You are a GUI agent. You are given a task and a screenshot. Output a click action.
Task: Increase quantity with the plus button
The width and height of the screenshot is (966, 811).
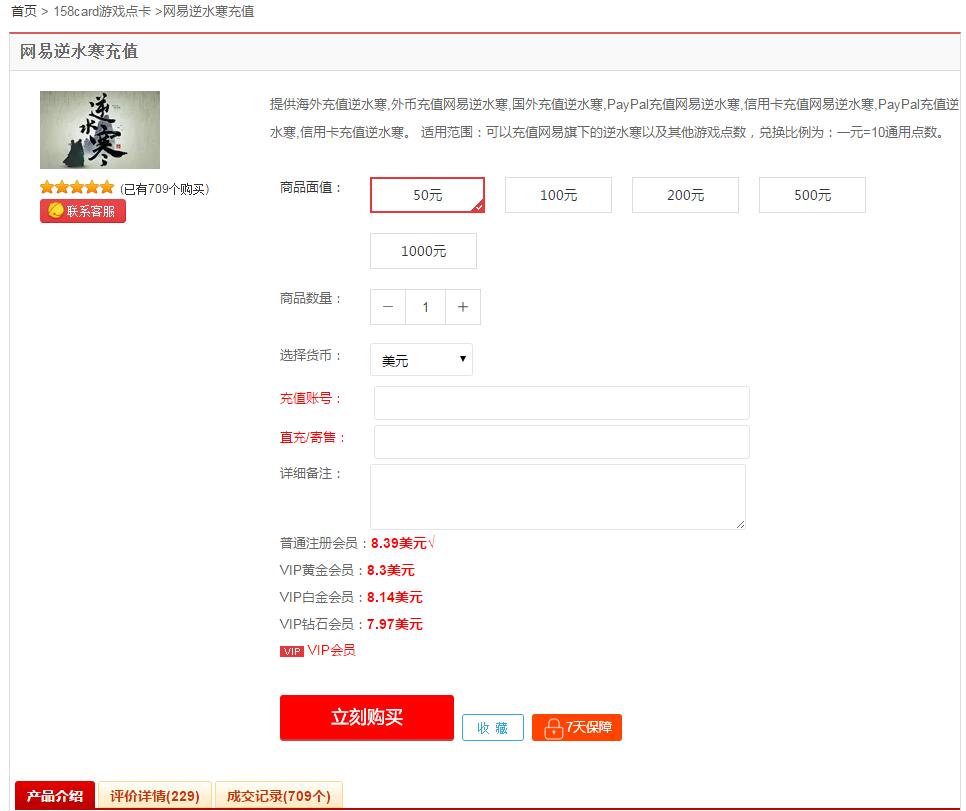(462, 307)
